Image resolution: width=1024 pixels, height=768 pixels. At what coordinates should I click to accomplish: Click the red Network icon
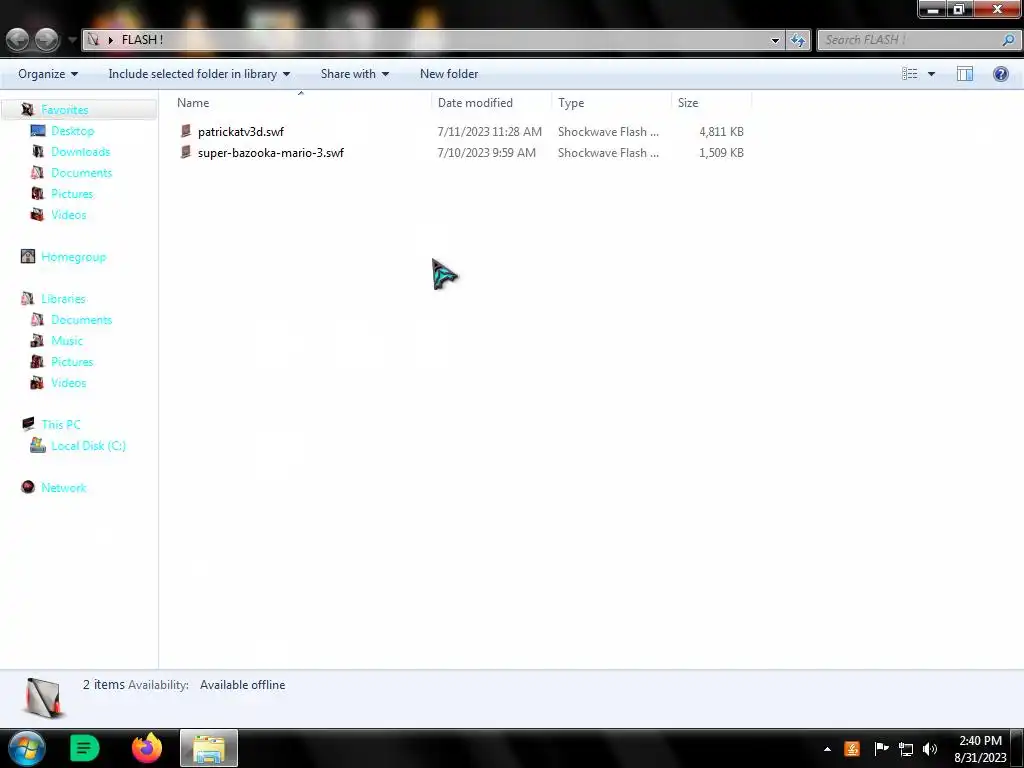point(27,487)
